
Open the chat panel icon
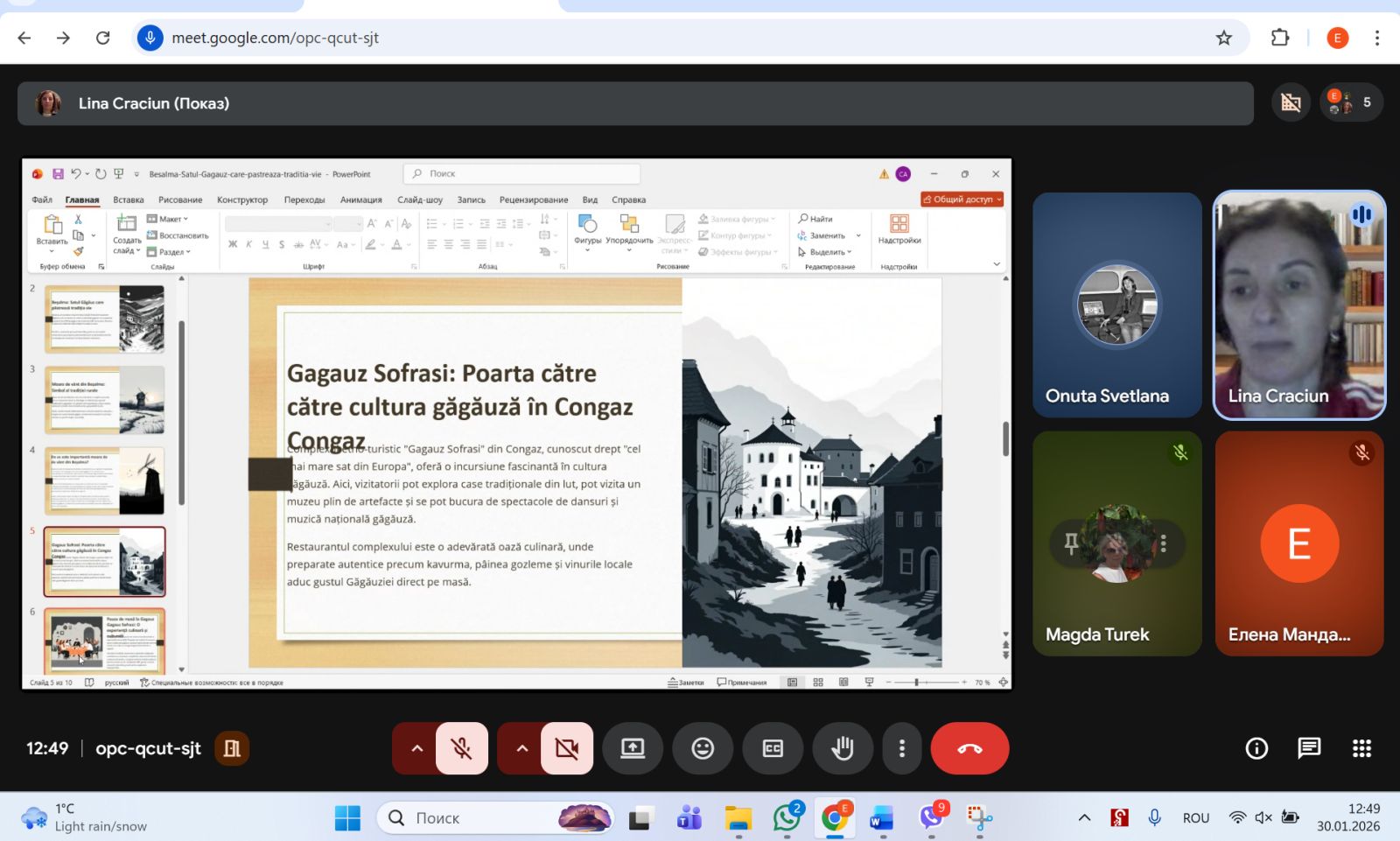[1309, 748]
